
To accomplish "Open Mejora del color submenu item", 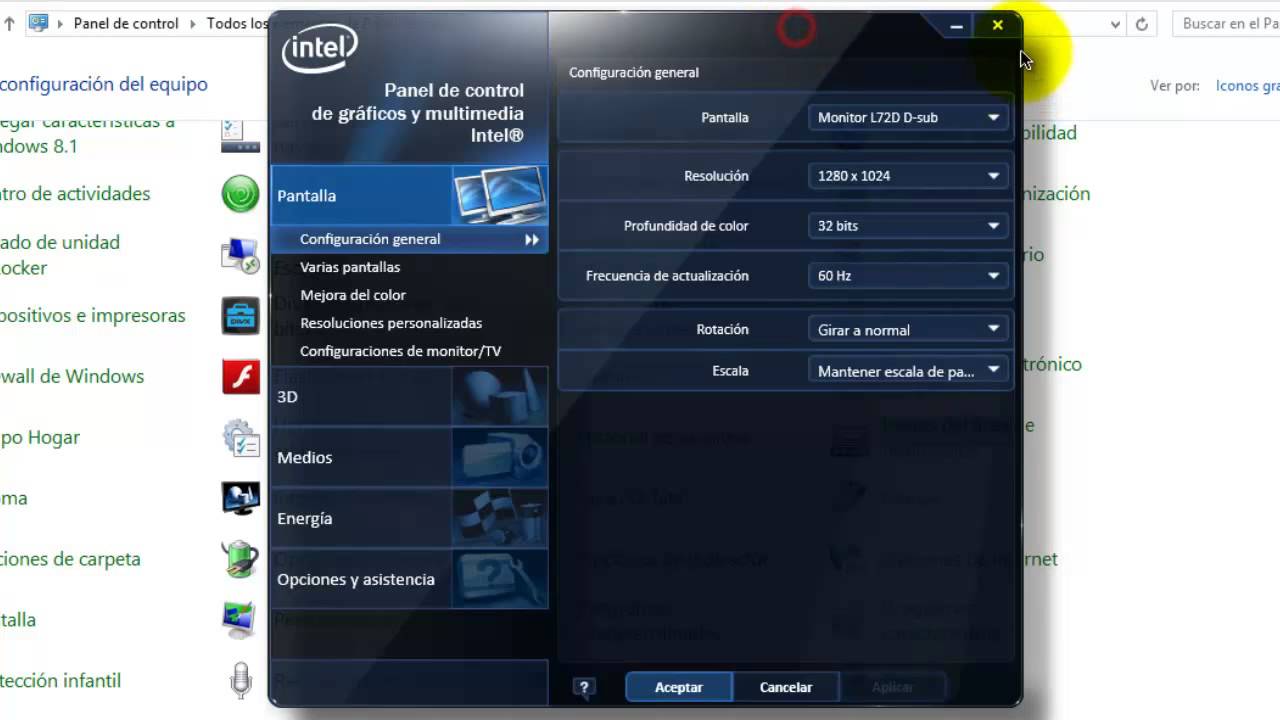I will point(353,295).
